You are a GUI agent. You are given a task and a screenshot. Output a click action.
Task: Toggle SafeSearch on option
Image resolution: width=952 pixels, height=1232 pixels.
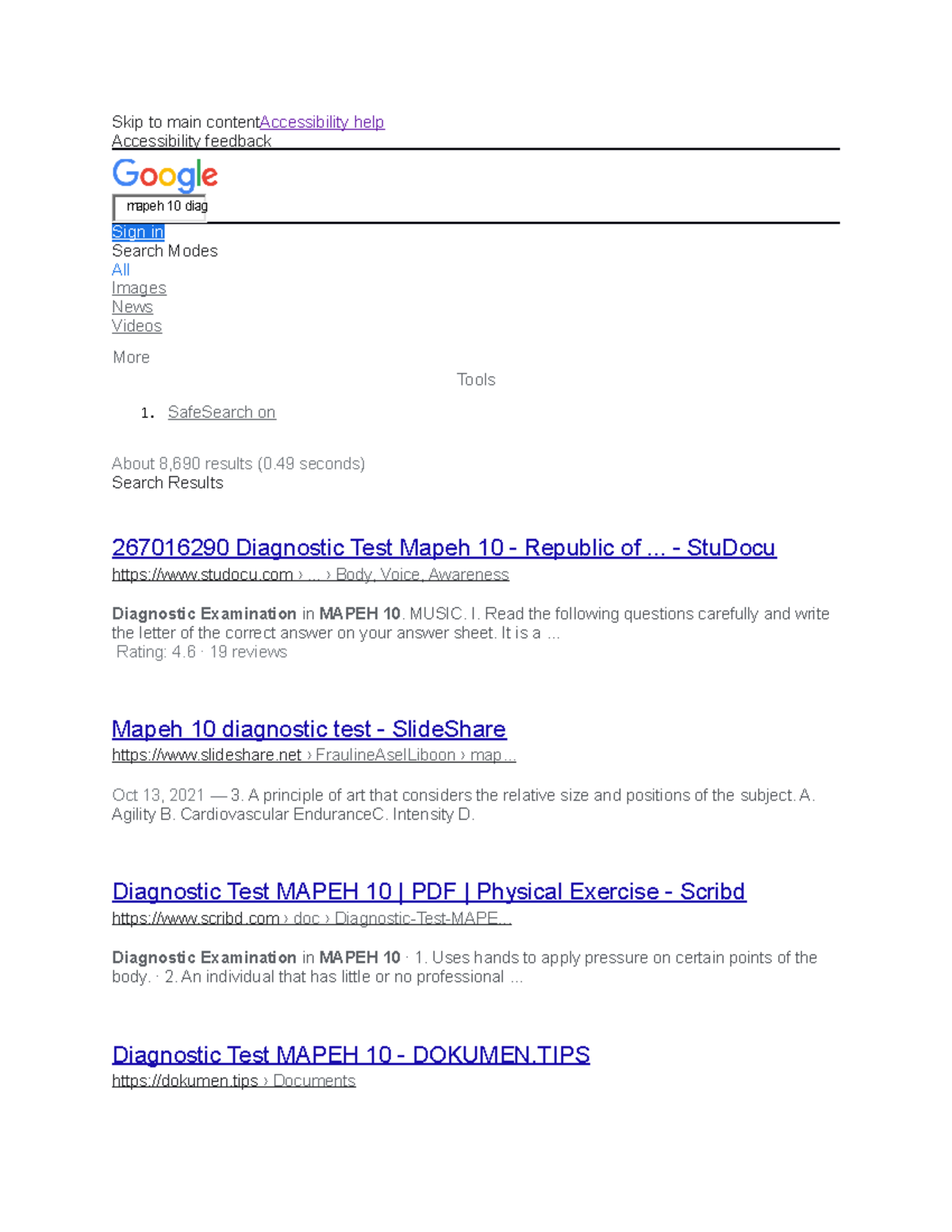pos(221,412)
